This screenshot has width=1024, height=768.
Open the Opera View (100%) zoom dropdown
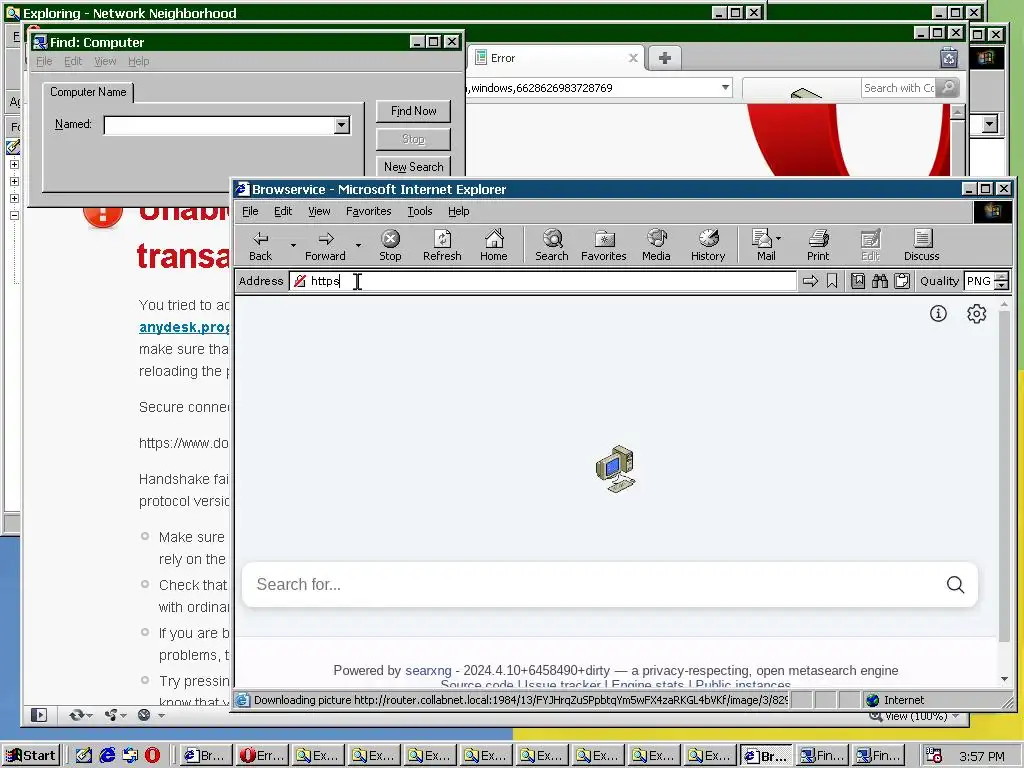956,716
